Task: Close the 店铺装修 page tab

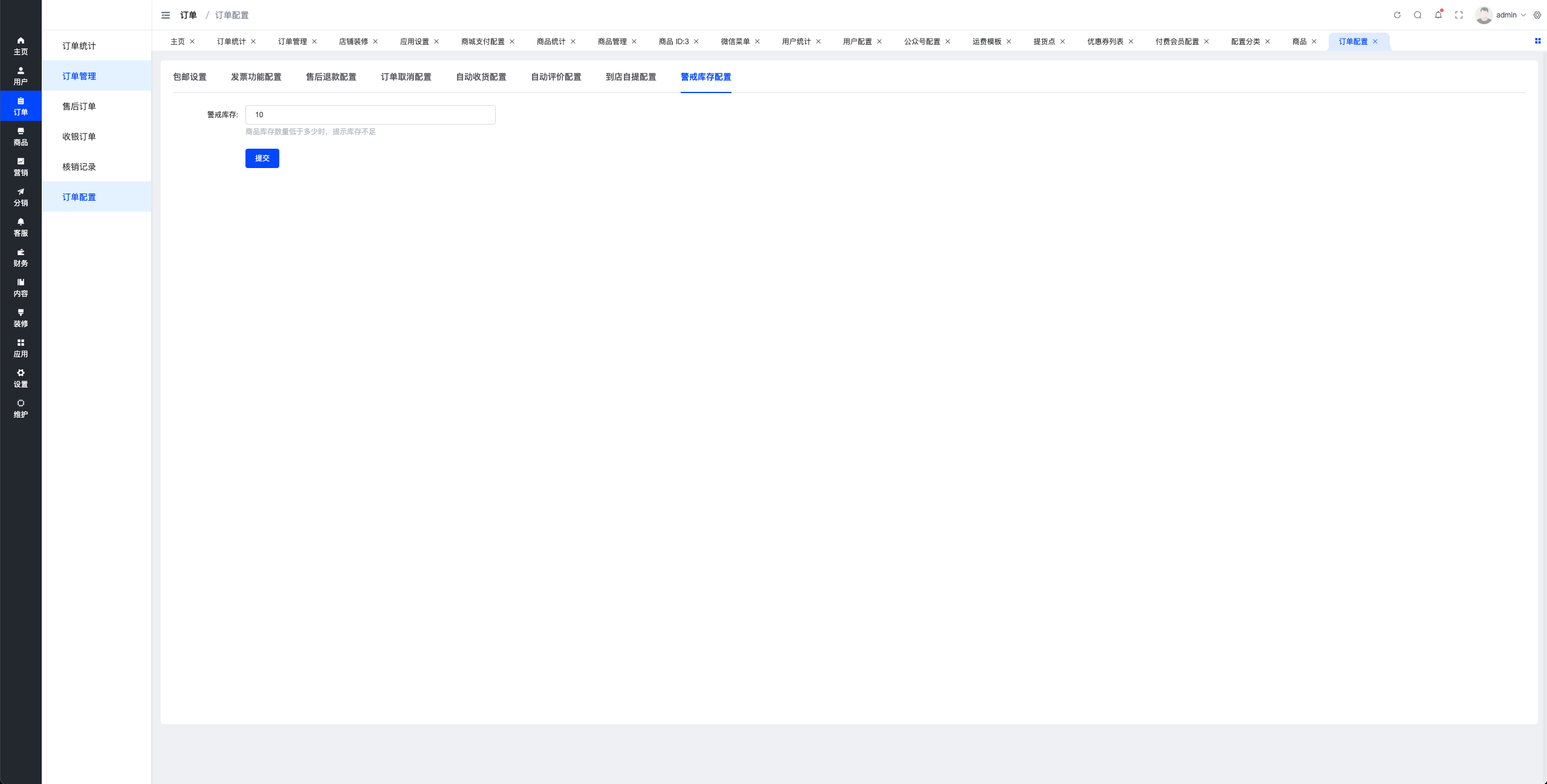Action: pos(375,41)
